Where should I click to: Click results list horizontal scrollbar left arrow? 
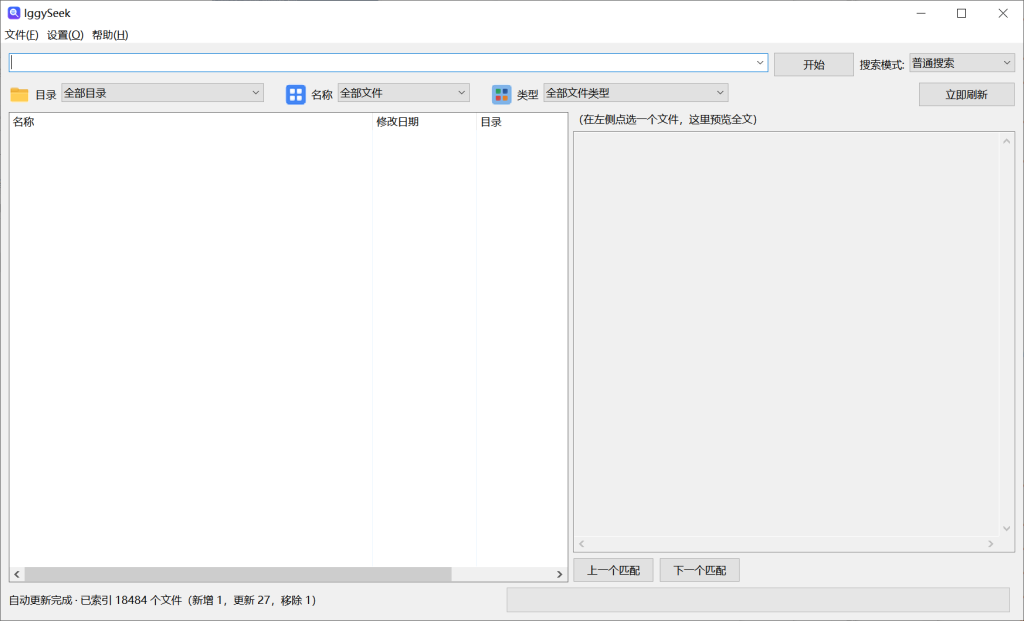click(17, 574)
